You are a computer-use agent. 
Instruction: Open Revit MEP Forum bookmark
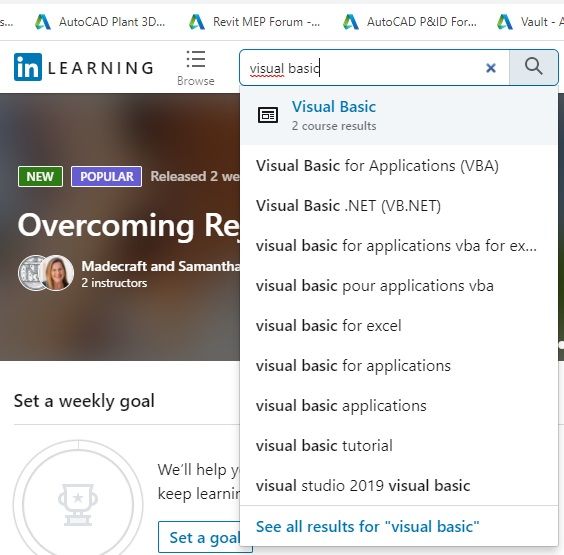click(254, 22)
